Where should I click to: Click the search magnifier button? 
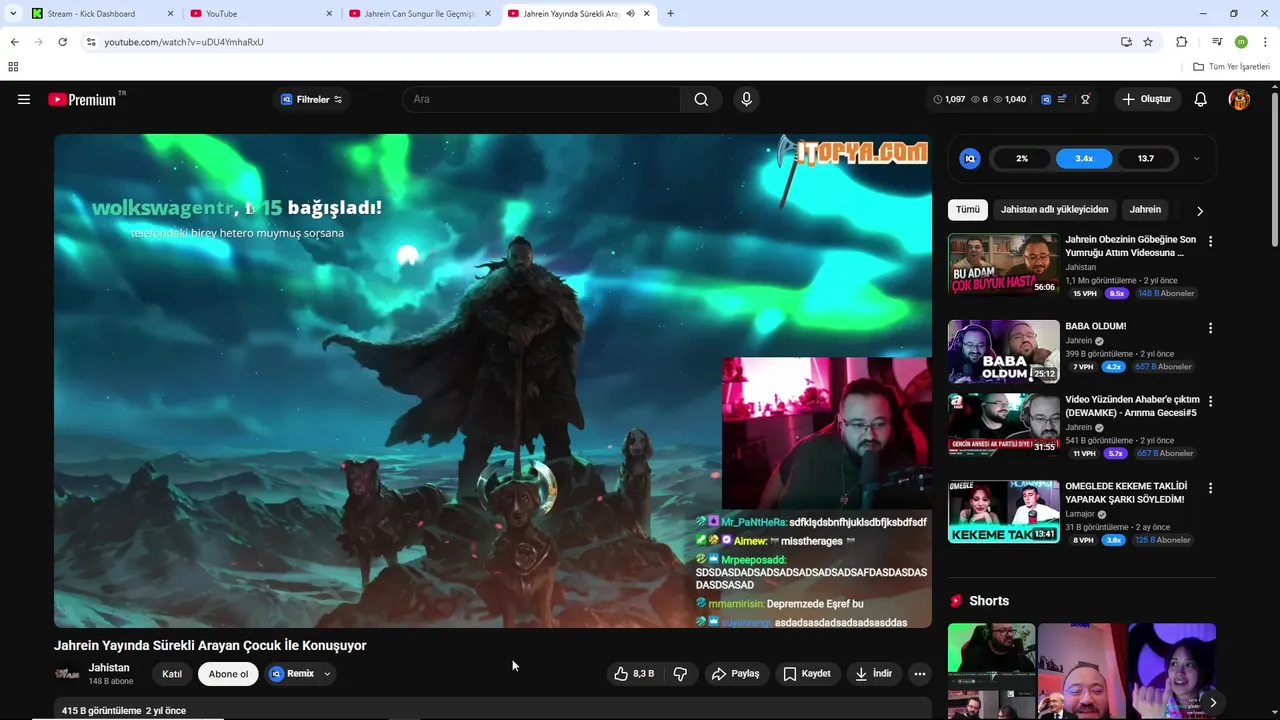click(701, 99)
